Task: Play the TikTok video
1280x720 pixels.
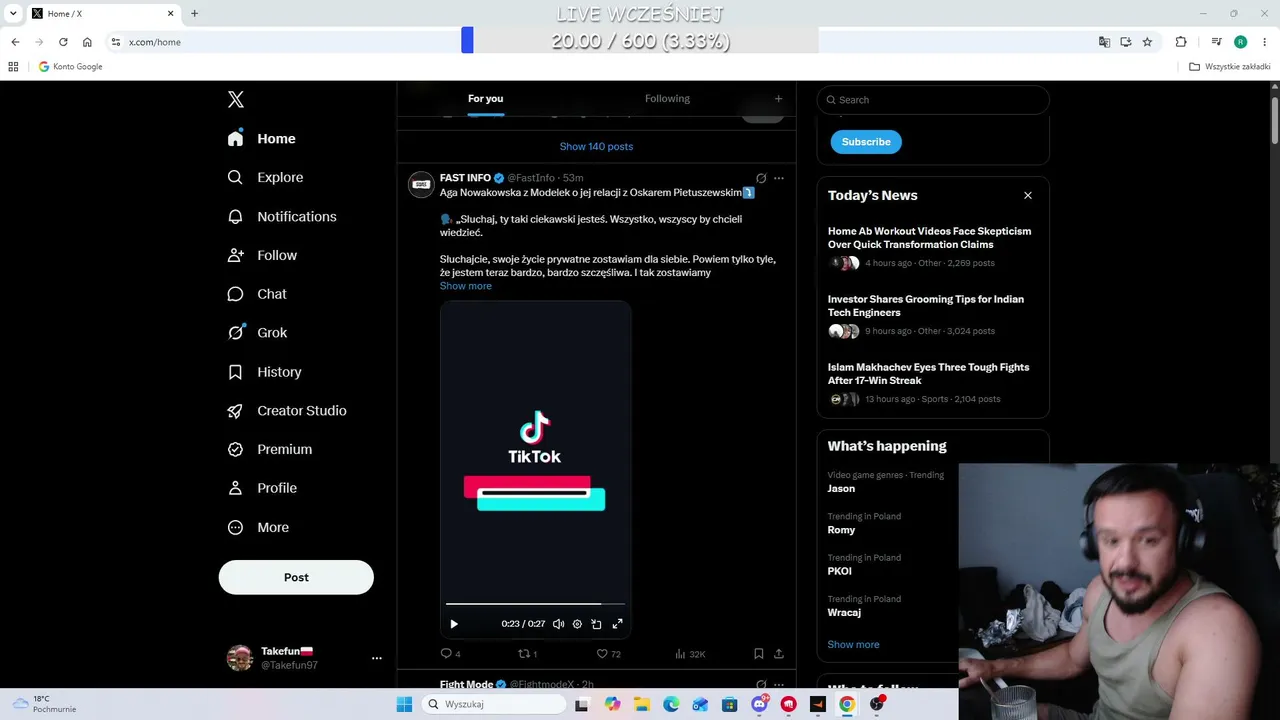Action: point(454,624)
